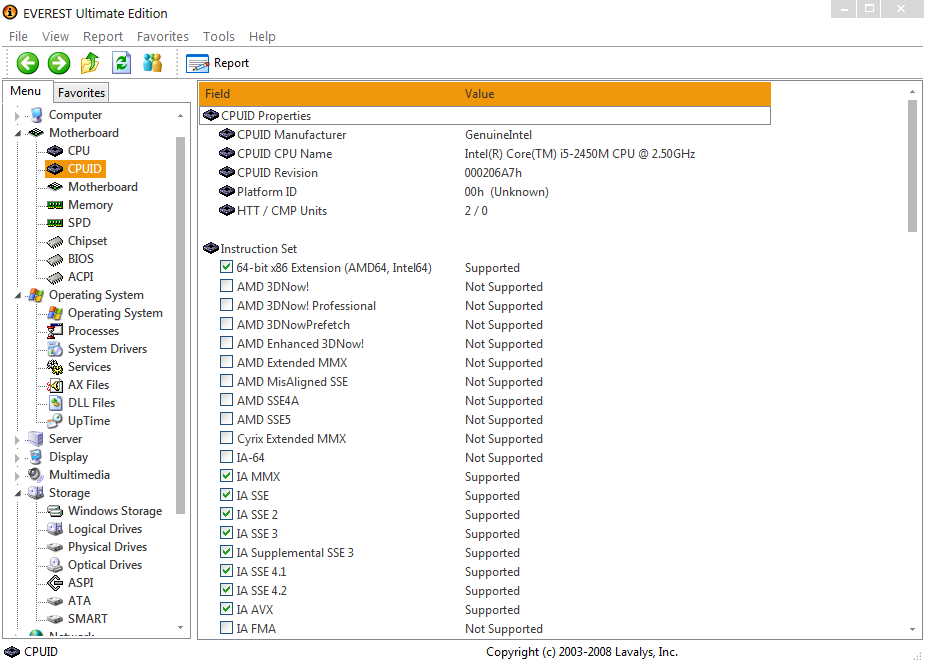Select the CPUID Revision row
Image resolution: width=928 pixels, height=667 pixels.
click(485, 173)
